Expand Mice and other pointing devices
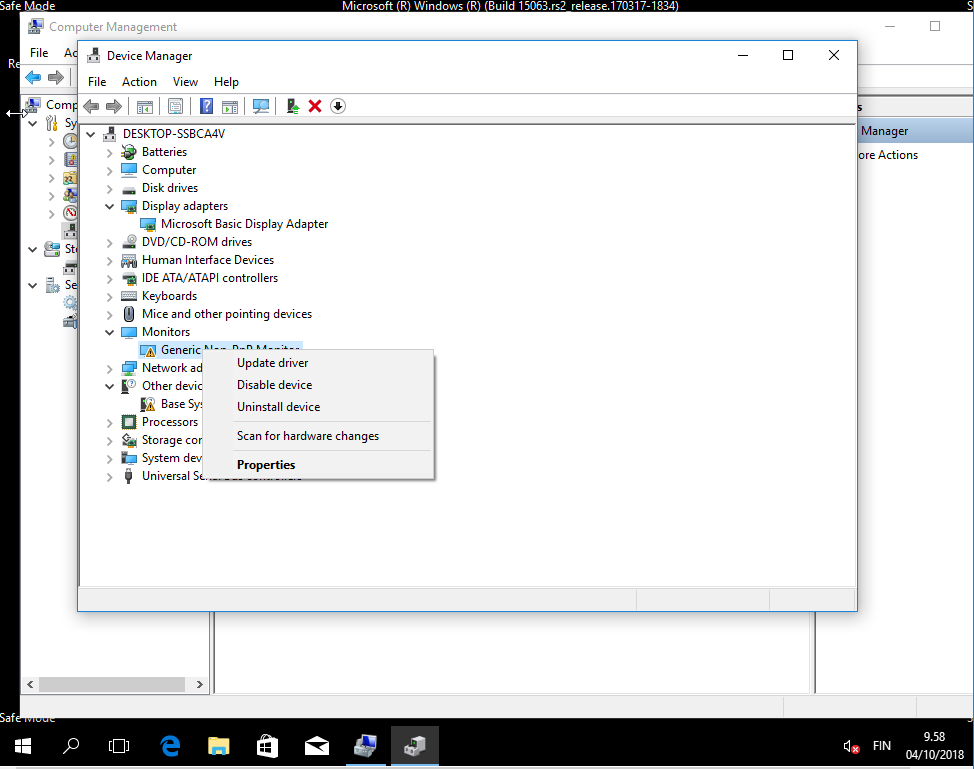Screen dimensions: 974x769 (x=109, y=315)
